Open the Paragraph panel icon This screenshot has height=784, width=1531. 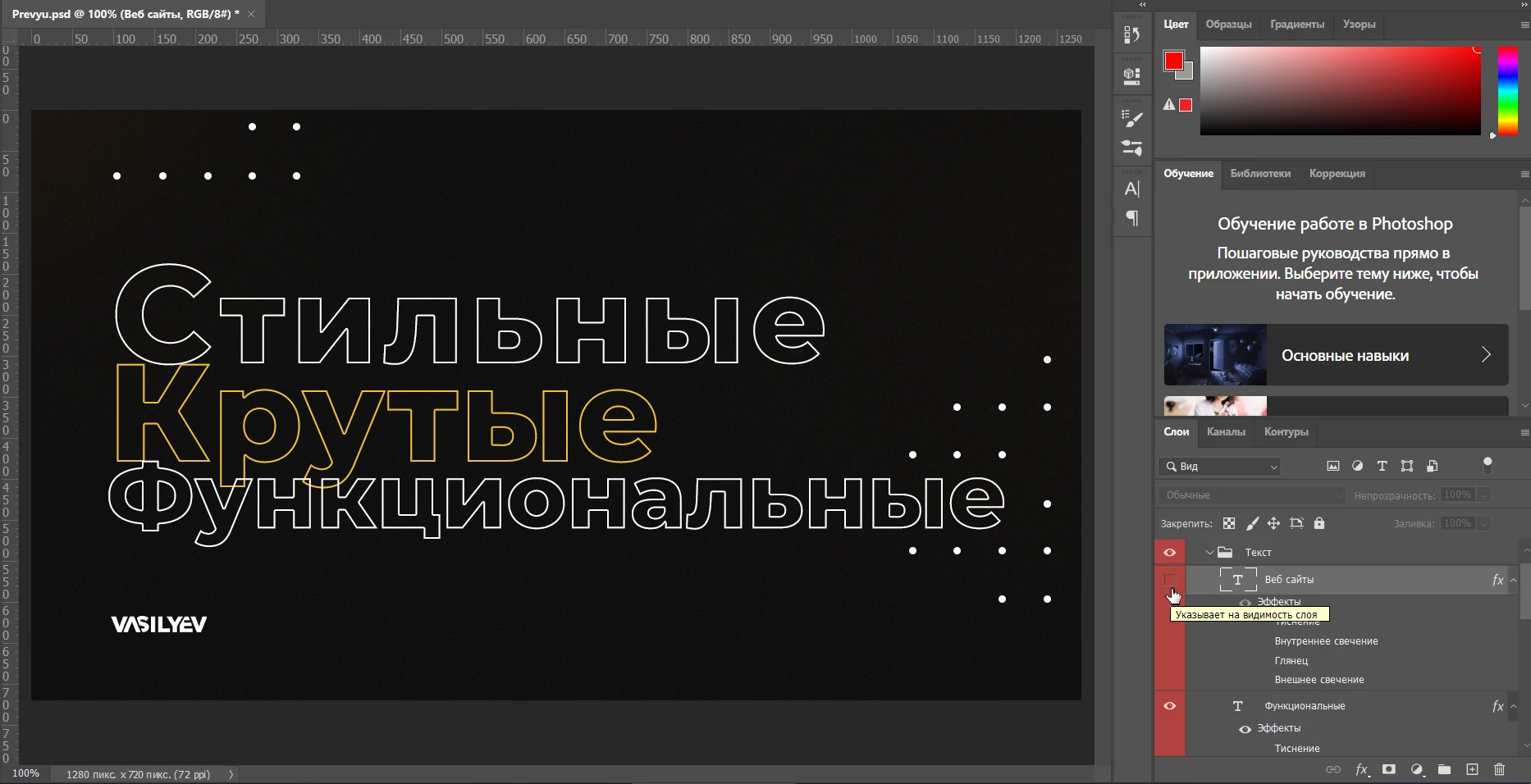click(1131, 218)
